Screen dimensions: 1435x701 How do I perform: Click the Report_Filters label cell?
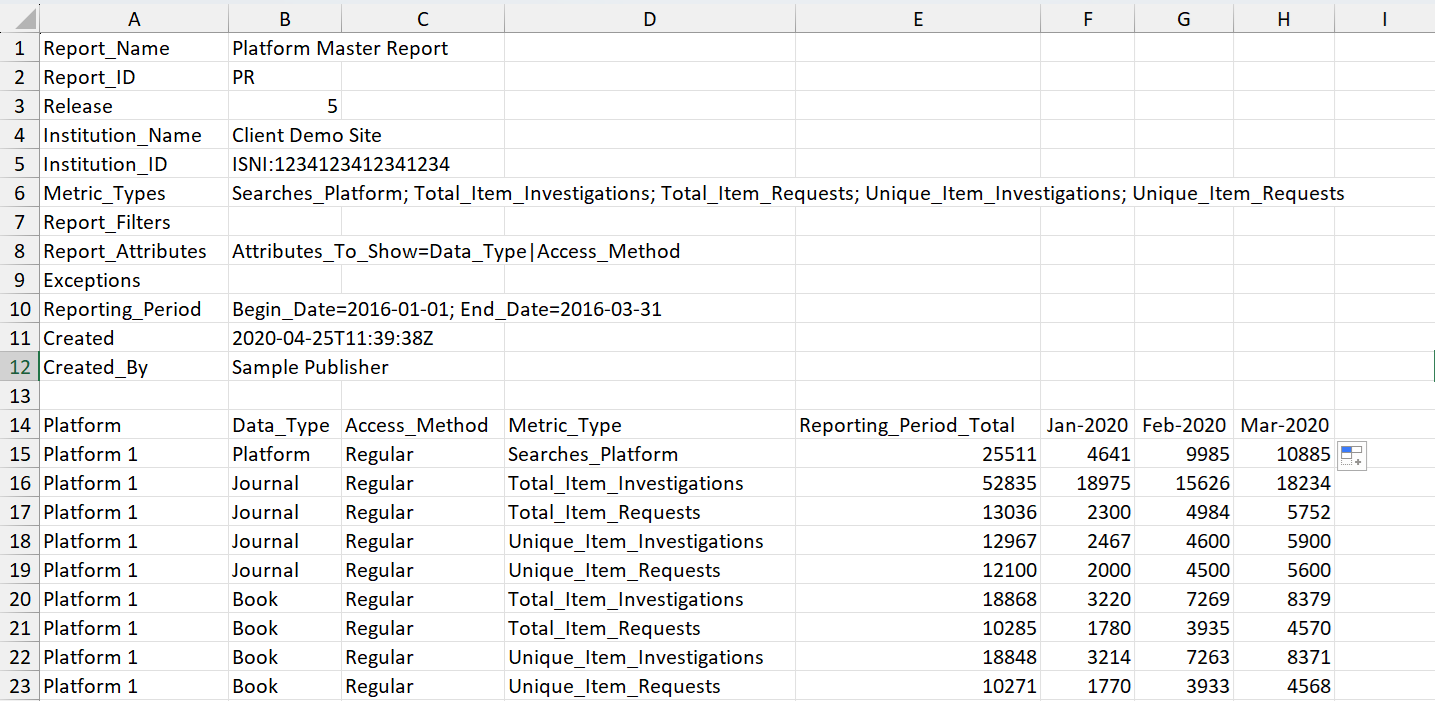pos(134,222)
